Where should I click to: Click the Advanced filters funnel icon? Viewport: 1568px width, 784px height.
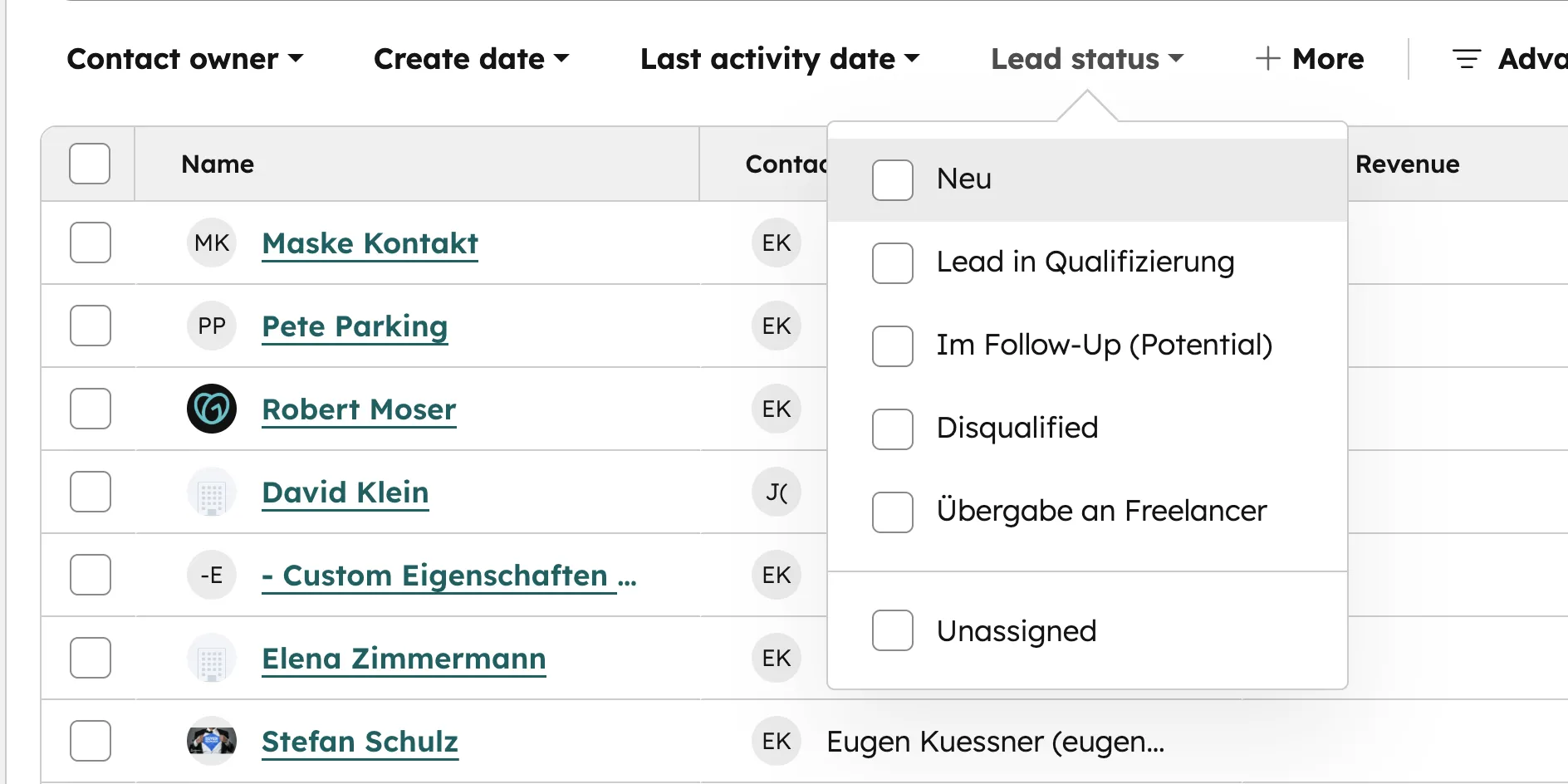pyautogui.click(x=1467, y=58)
